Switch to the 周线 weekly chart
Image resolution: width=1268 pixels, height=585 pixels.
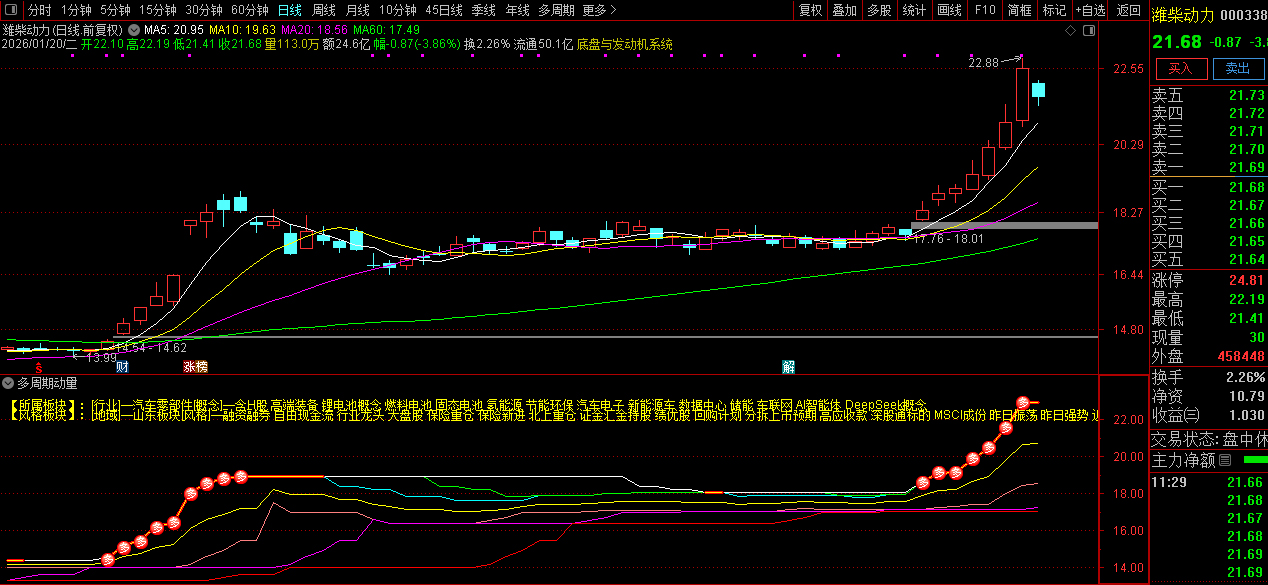pos(323,10)
